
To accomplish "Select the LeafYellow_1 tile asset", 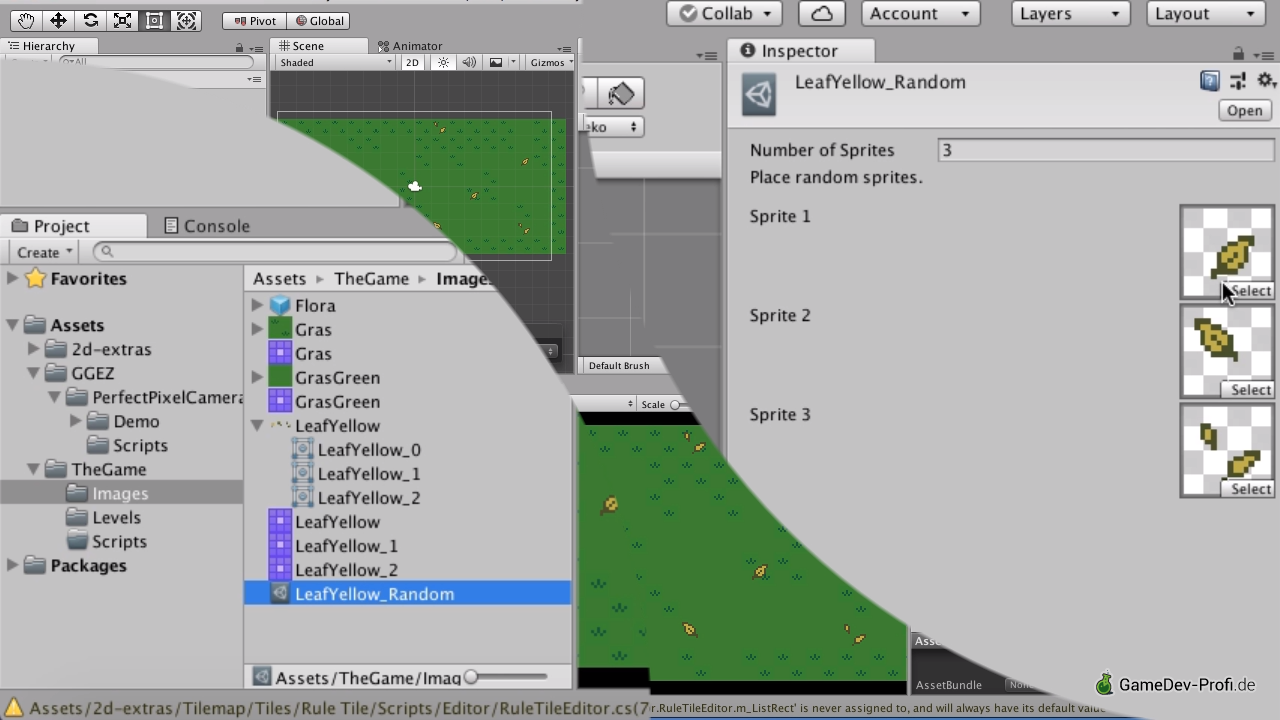I will [x=346, y=546].
